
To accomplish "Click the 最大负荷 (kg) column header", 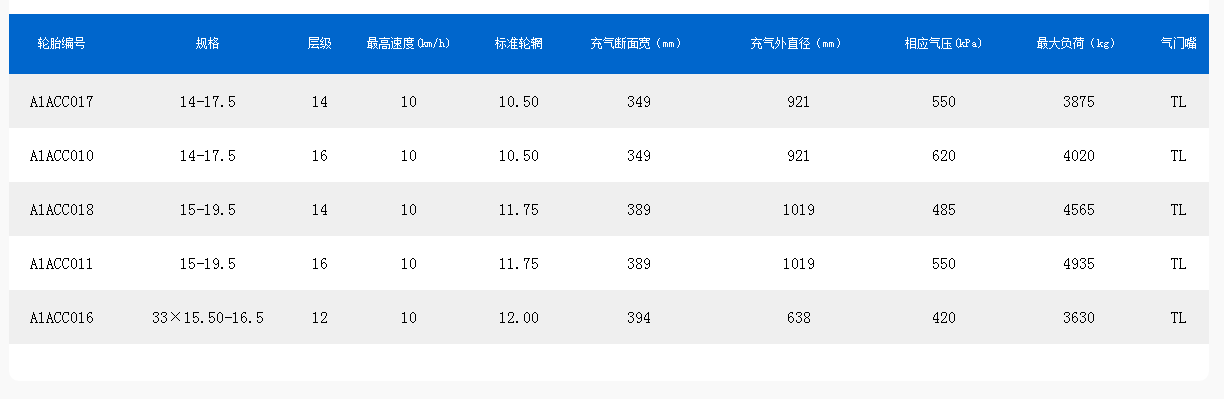I will pyautogui.click(x=1078, y=44).
